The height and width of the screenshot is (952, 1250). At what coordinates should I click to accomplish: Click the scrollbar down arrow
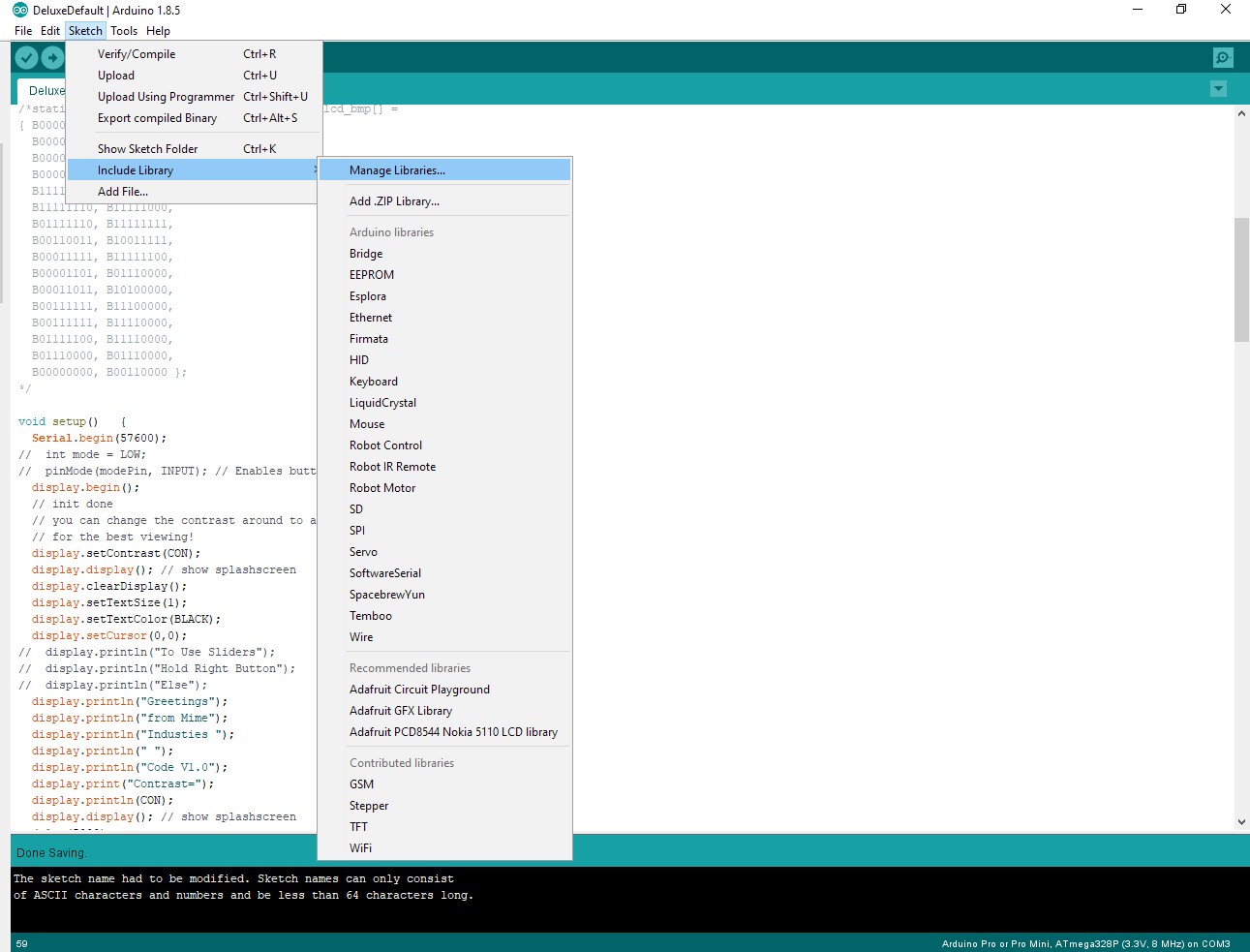[x=1241, y=821]
